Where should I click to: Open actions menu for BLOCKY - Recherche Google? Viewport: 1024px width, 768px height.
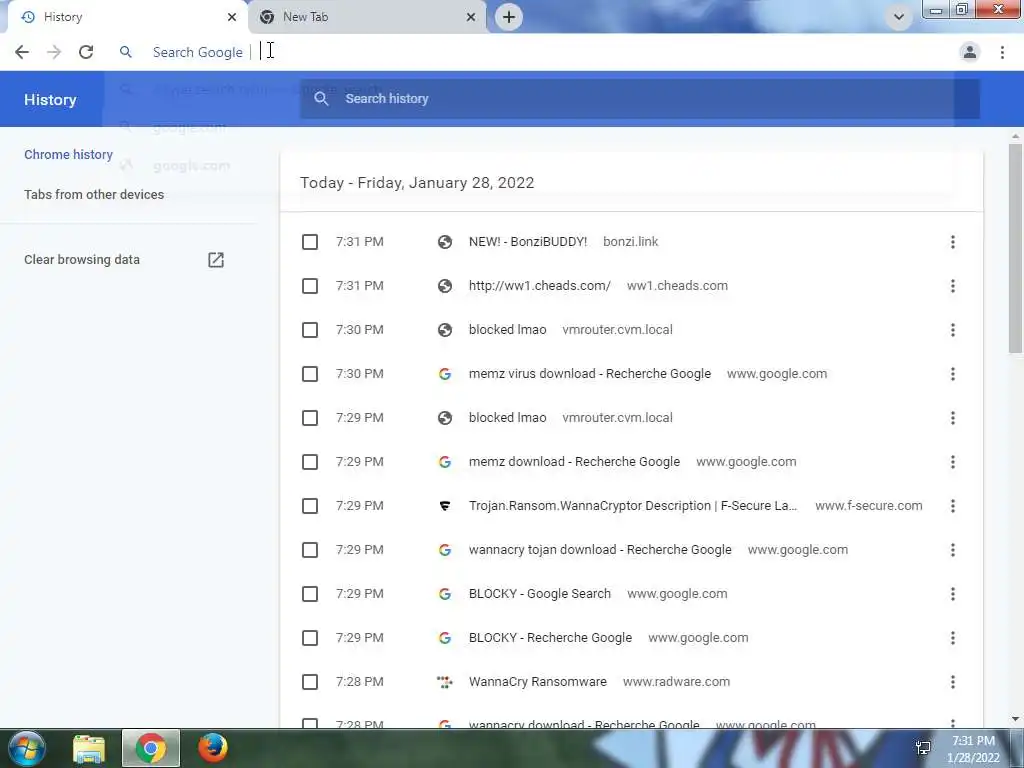(953, 638)
